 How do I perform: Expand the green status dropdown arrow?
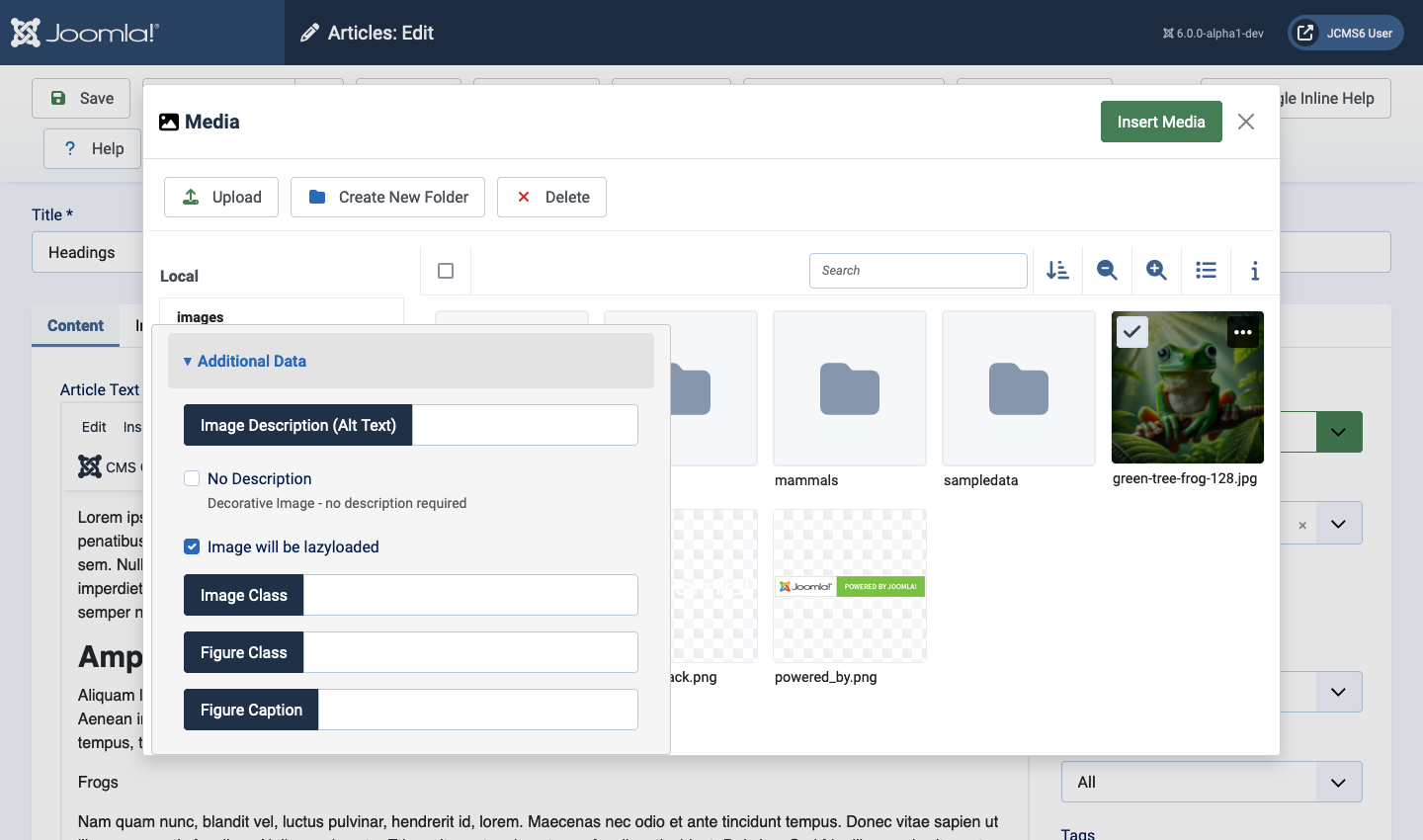(1338, 433)
